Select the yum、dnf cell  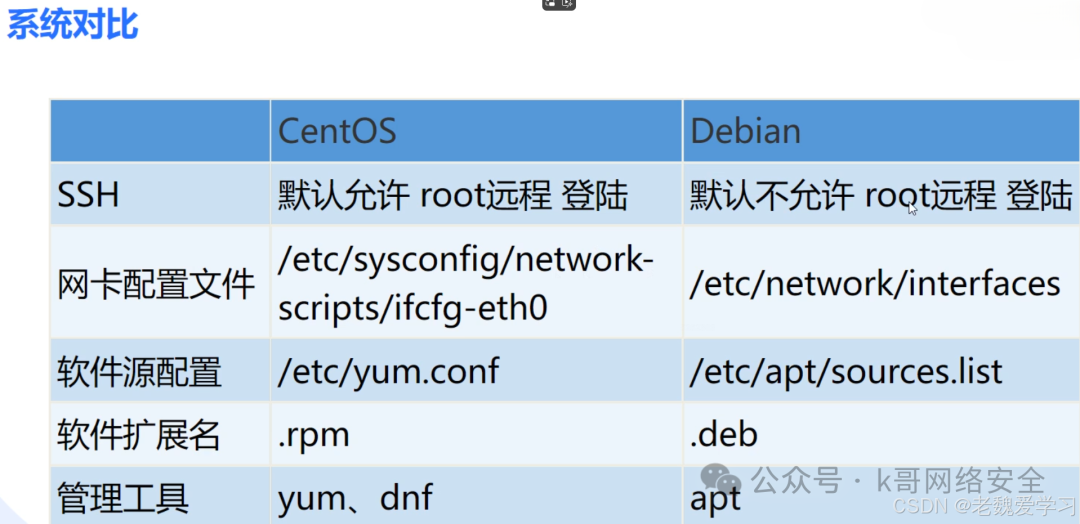(477, 496)
